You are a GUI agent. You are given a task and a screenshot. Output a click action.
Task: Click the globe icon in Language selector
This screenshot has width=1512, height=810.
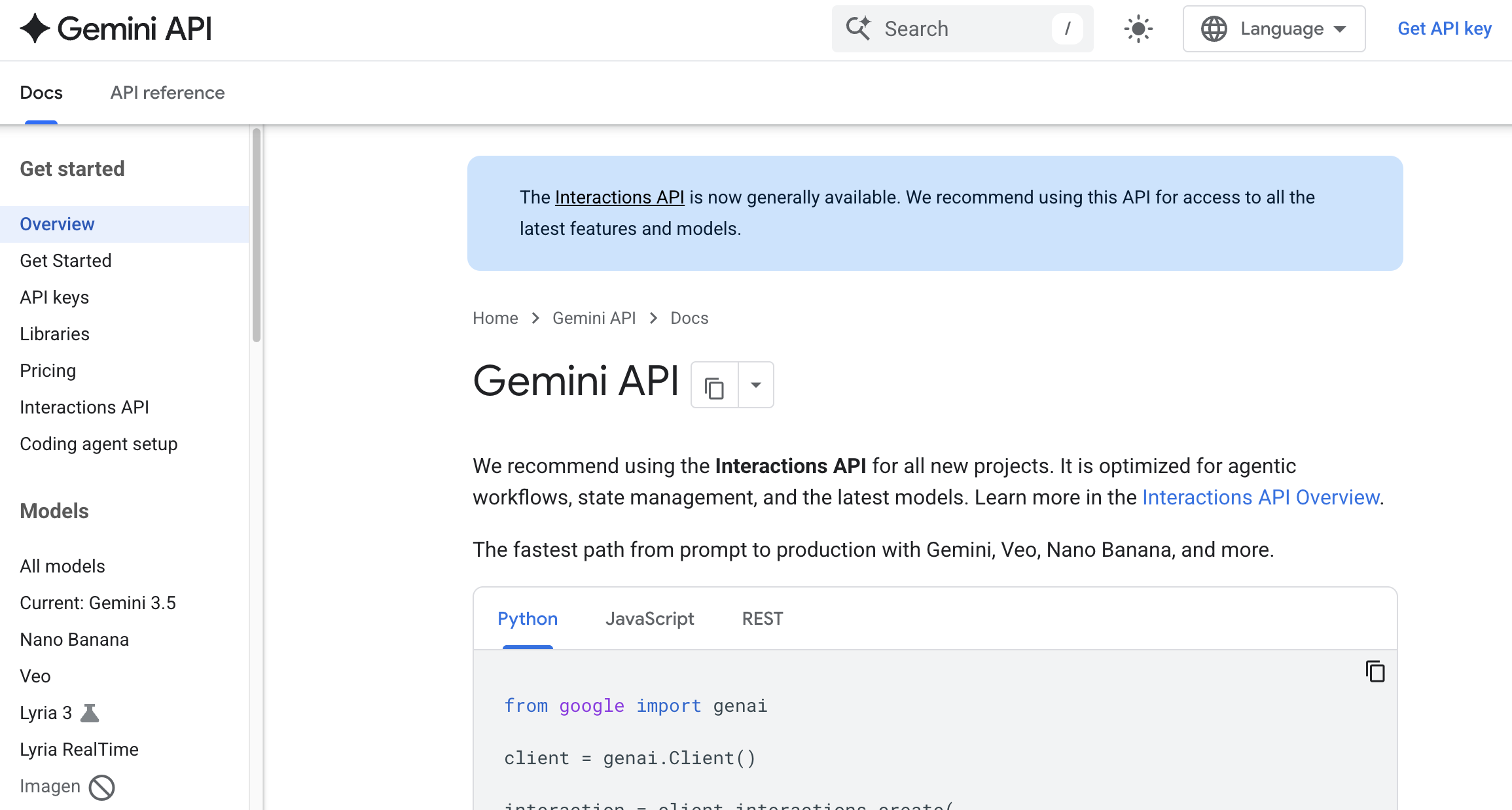point(1214,29)
